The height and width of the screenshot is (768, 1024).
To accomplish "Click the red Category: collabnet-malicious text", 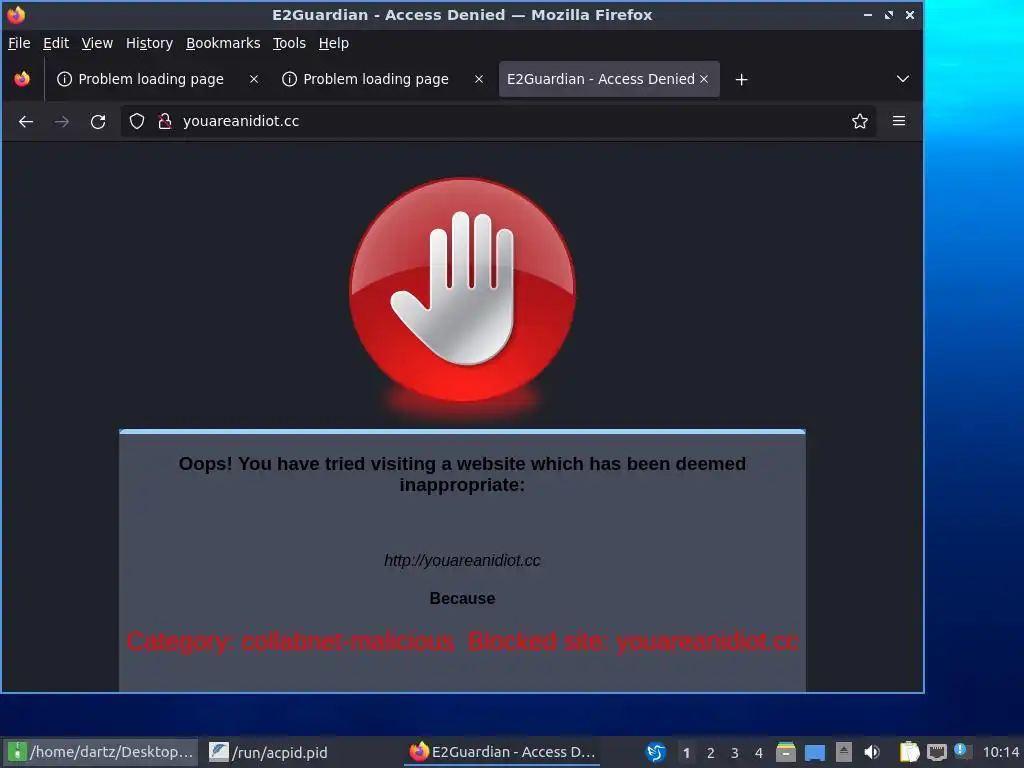I will [x=290, y=641].
